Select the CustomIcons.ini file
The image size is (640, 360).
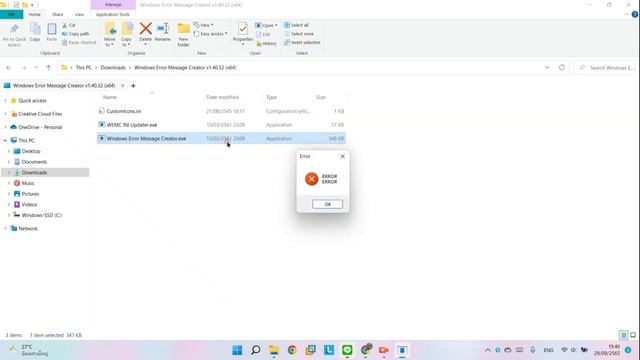[221, 111]
